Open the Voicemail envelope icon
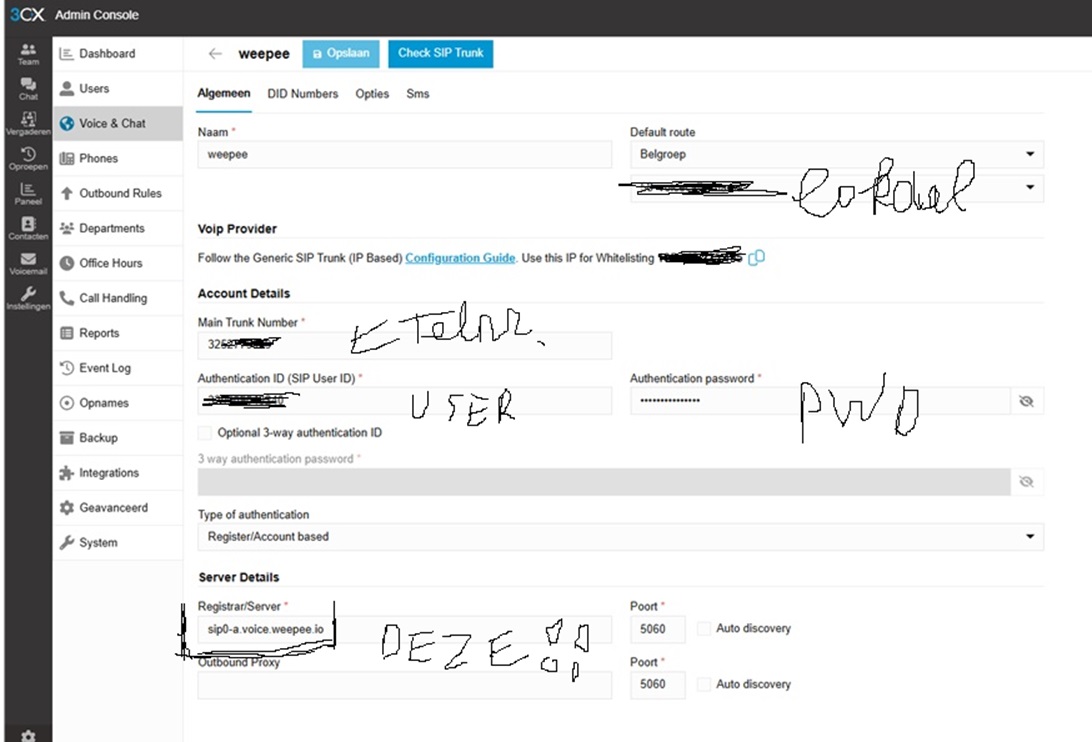 [x=28, y=263]
